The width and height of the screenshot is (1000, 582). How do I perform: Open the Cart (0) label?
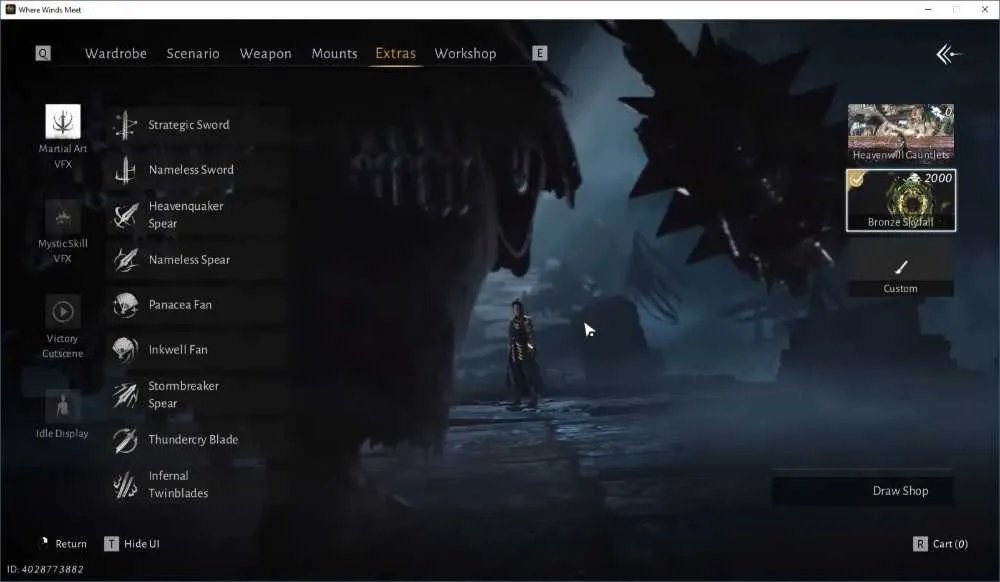tap(950, 544)
